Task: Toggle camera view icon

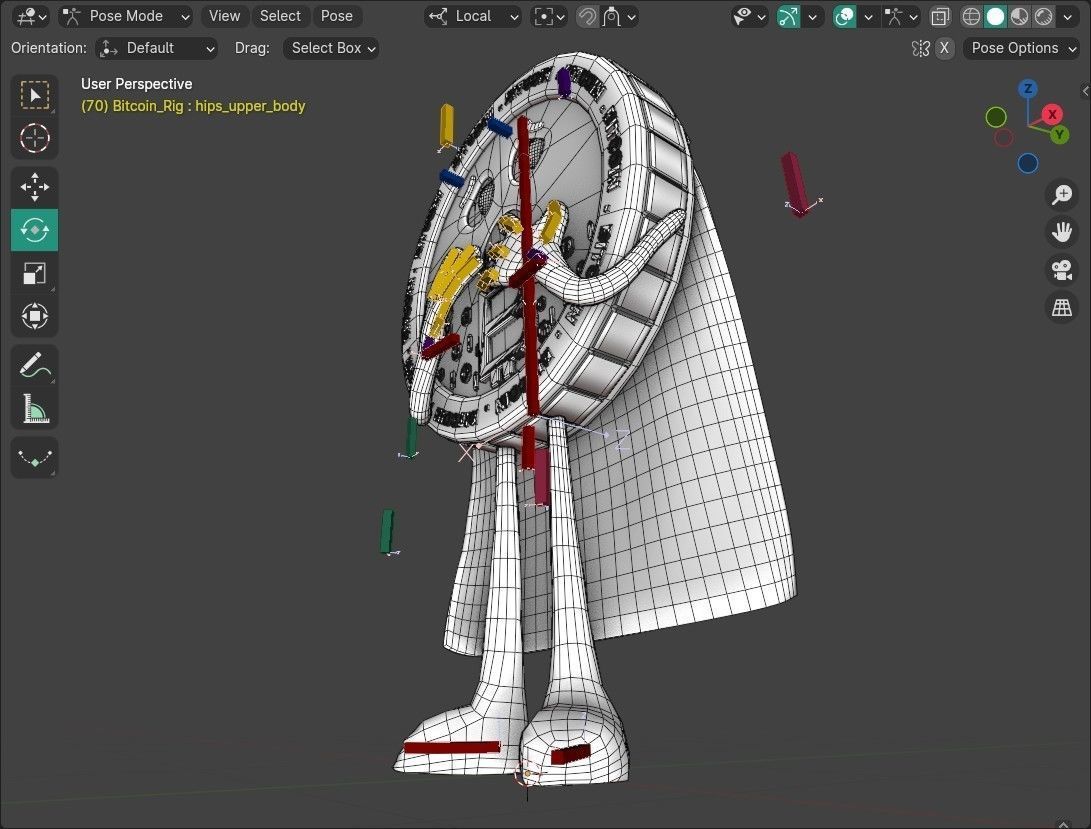Action: [x=1062, y=269]
